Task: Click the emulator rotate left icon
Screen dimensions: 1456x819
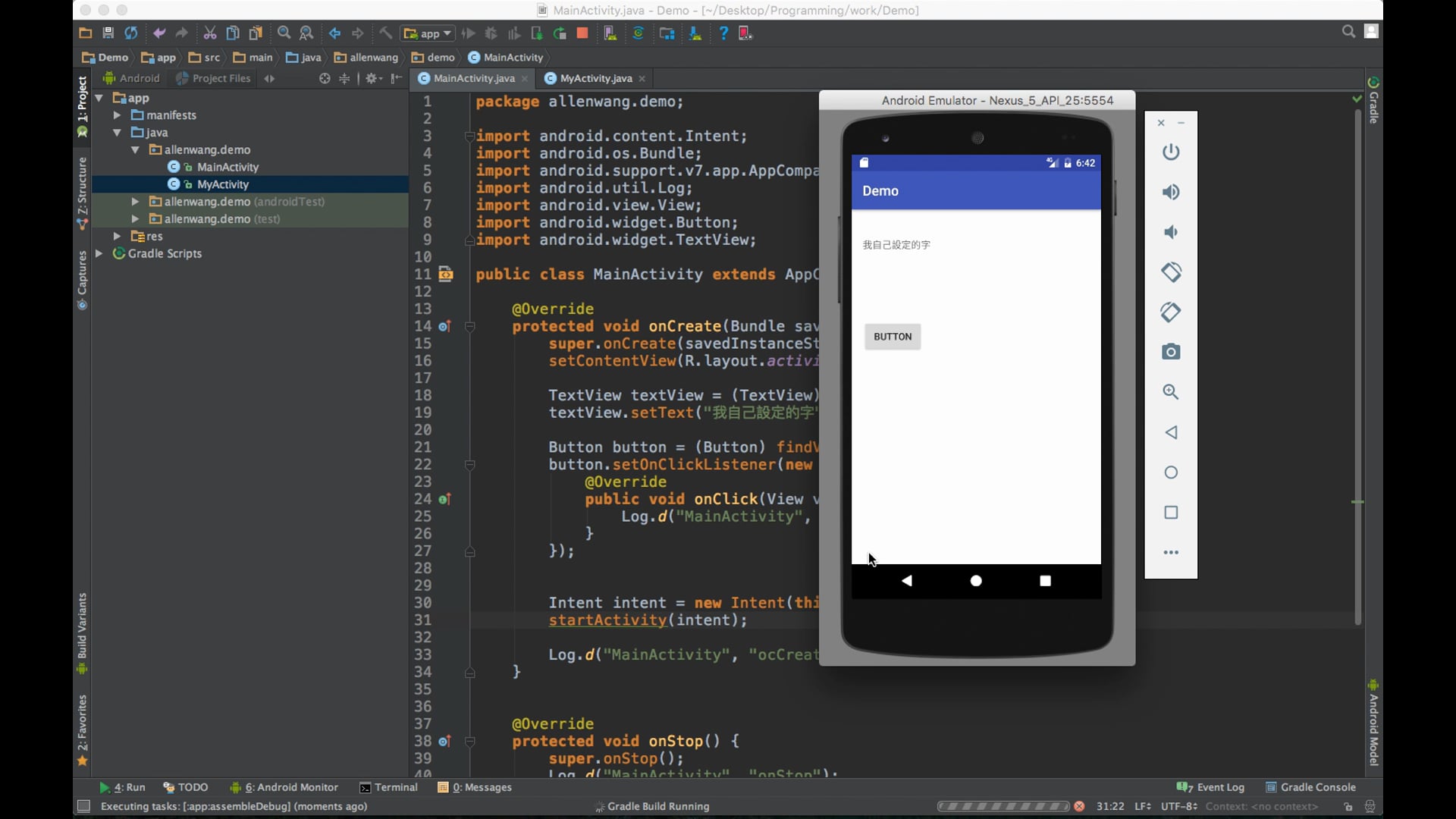Action: pos(1171,271)
